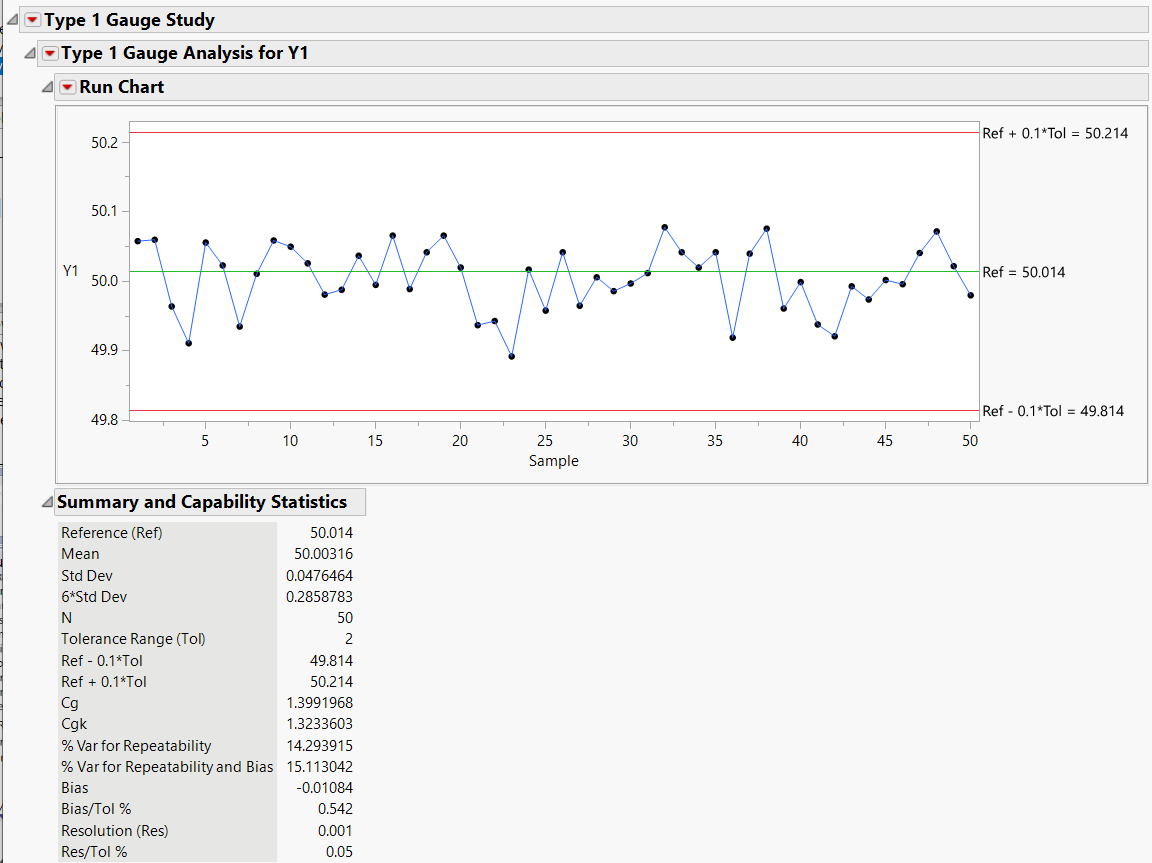Click the Reference (Ref) row label

click(112, 533)
